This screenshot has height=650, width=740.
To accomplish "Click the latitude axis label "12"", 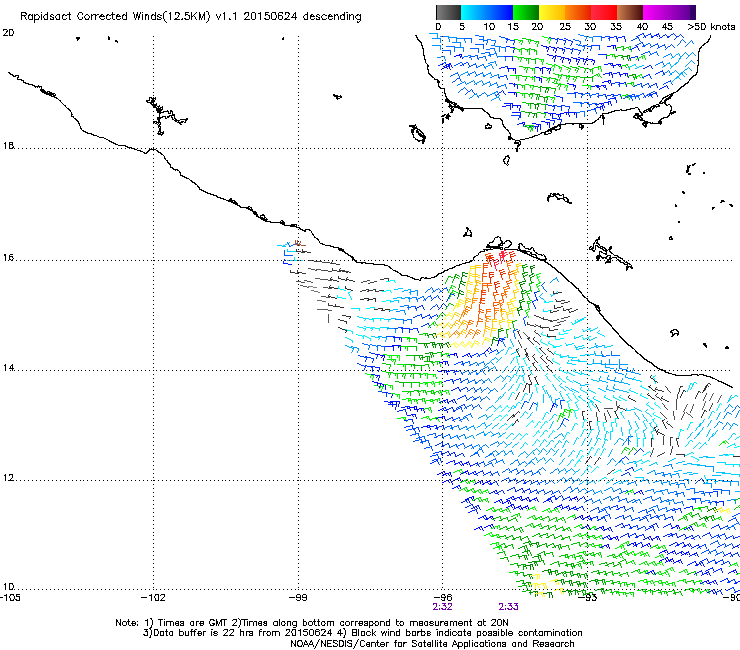I will pos(8,477).
